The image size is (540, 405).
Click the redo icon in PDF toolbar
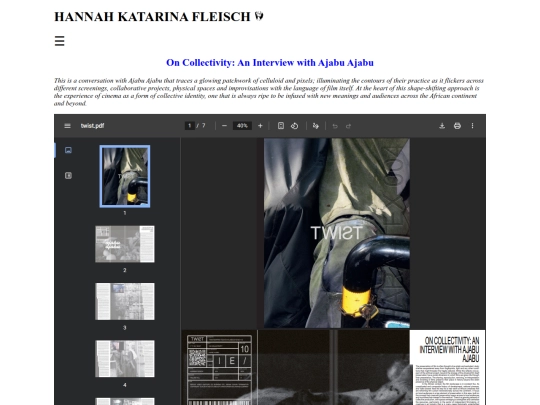click(x=348, y=126)
